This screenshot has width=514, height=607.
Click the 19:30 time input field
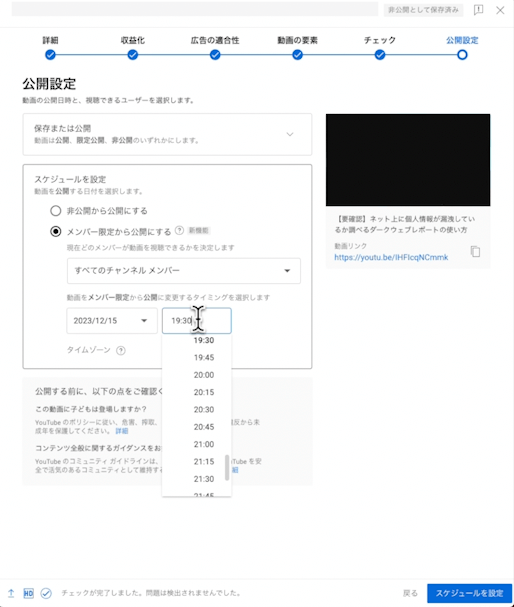point(197,321)
